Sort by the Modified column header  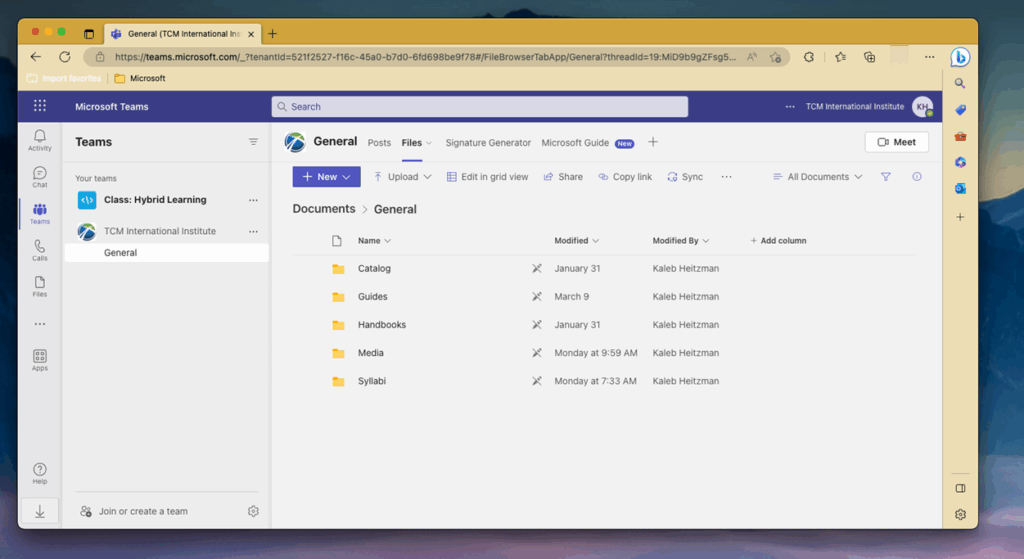coord(576,241)
